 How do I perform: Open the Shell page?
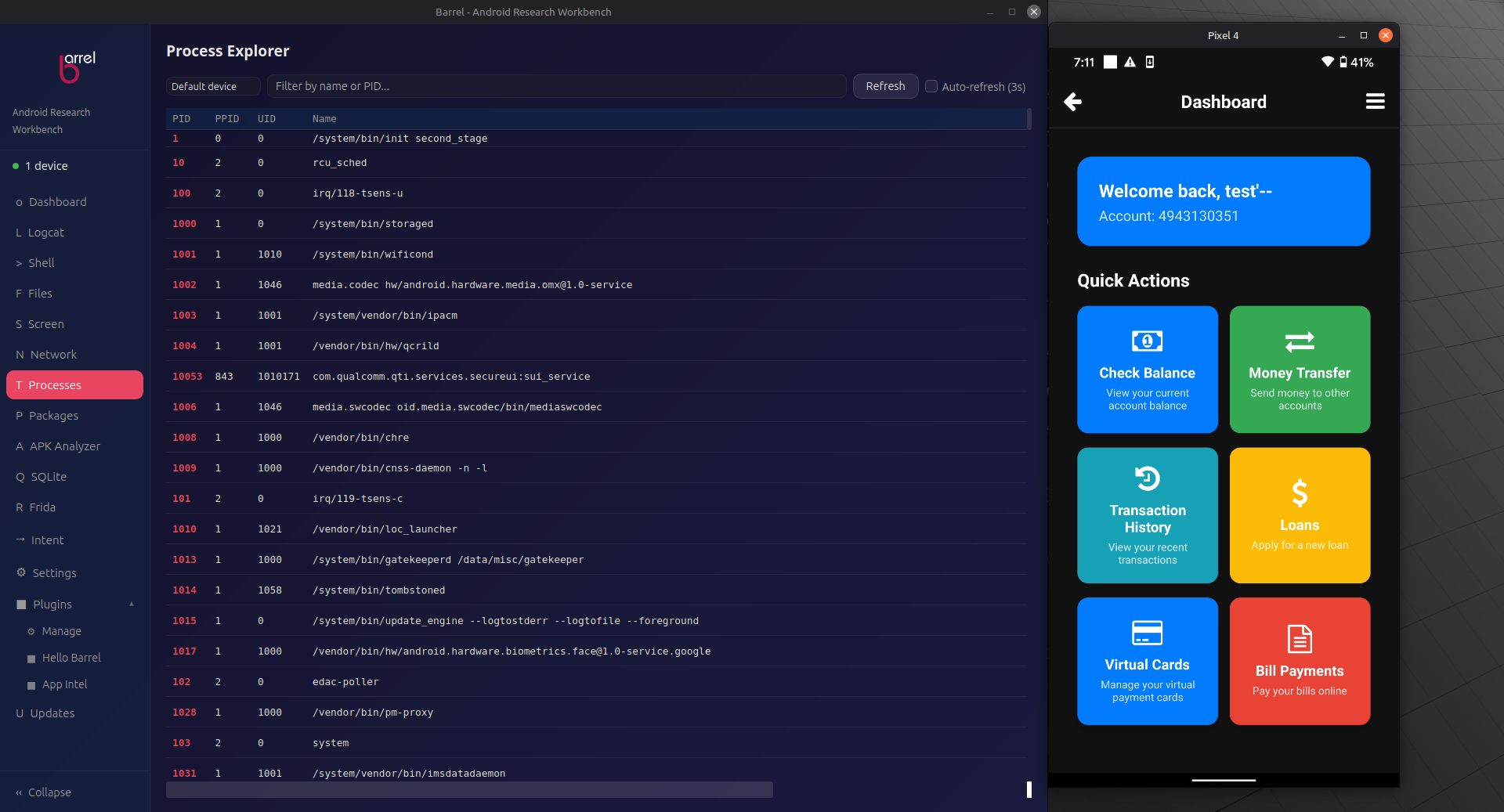[x=74, y=263]
